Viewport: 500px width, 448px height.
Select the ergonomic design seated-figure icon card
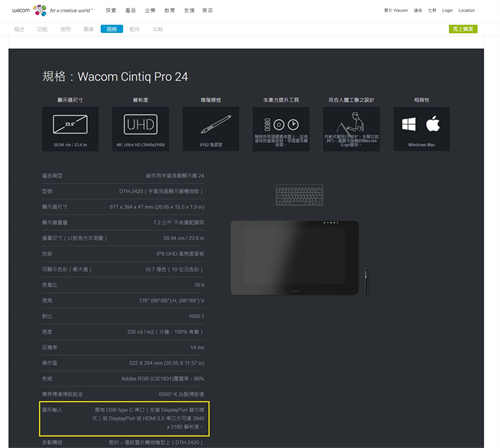click(351, 129)
